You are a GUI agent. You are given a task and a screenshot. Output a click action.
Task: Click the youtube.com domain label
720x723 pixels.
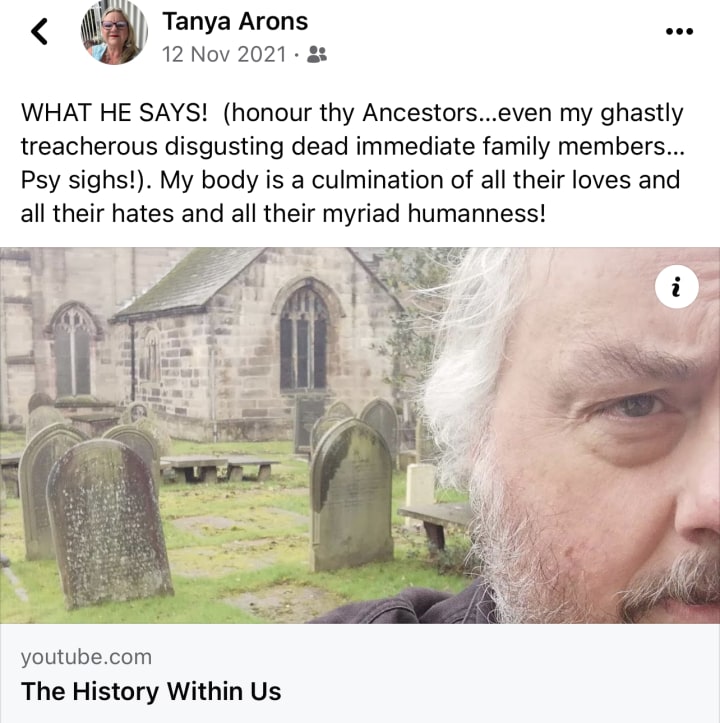(x=86, y=657)
